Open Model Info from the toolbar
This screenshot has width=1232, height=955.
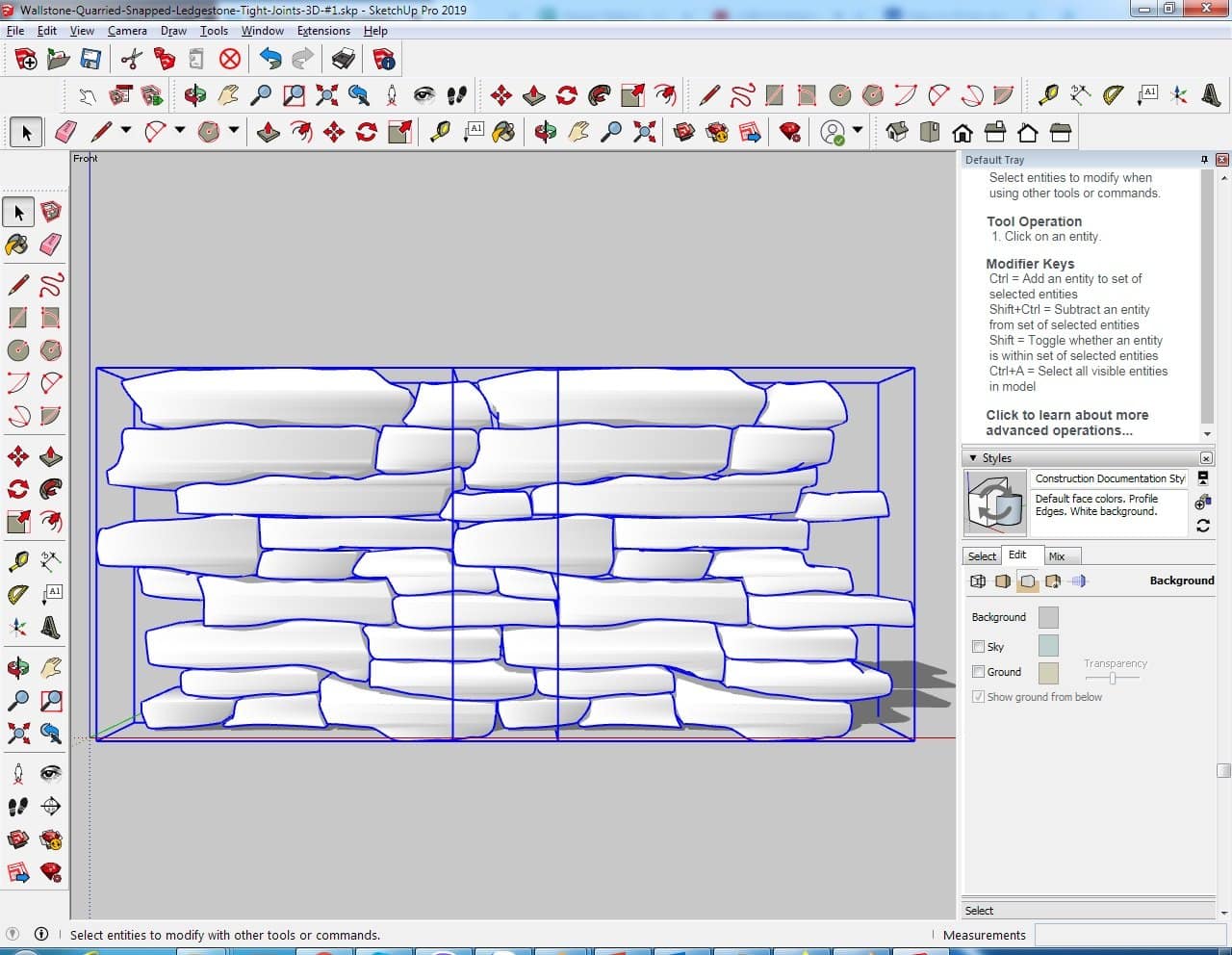[384, 60]
